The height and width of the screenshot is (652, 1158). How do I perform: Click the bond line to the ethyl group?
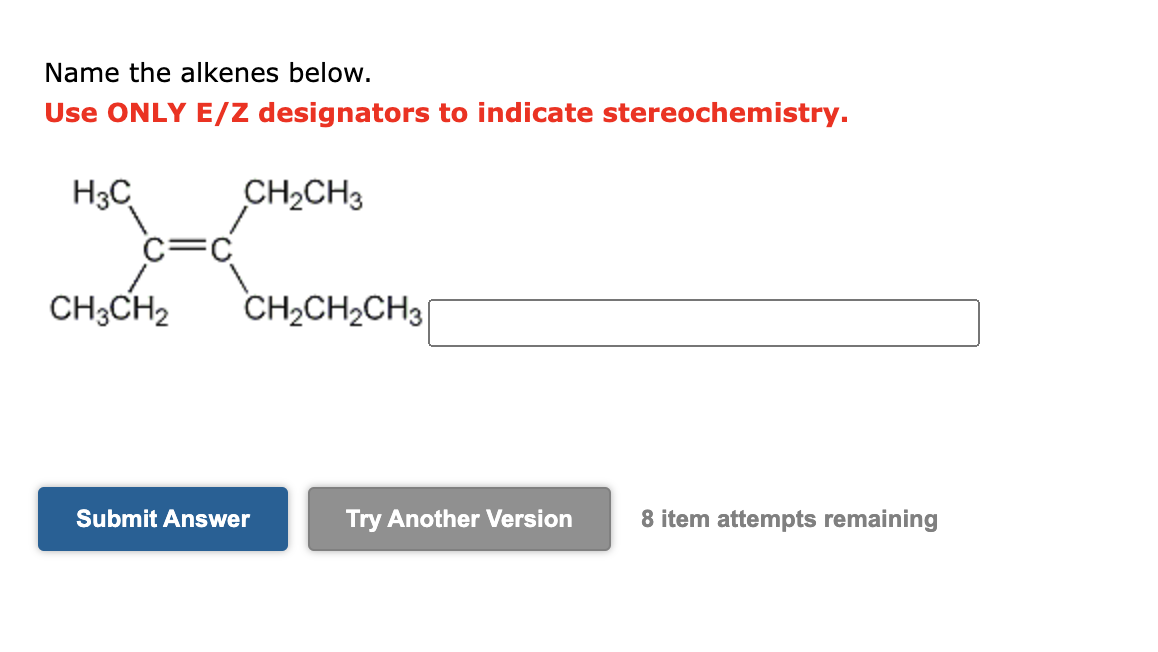pos(240,222)
